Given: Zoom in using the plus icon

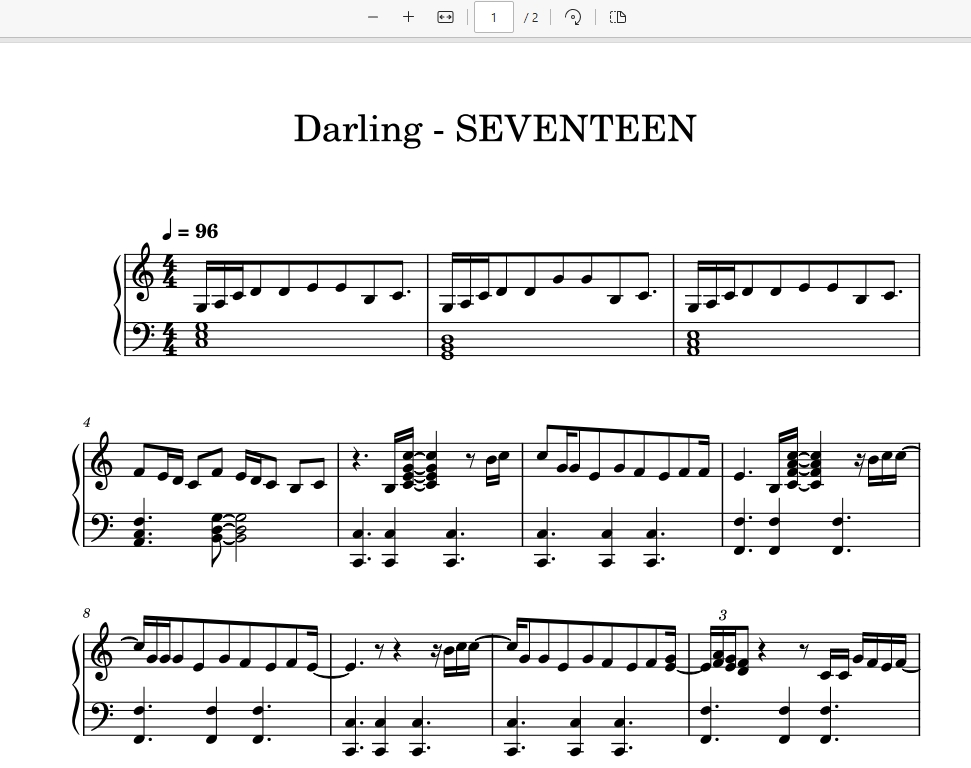Looking at the screenshot, I should pyautogui.click(x=408, y=17).
